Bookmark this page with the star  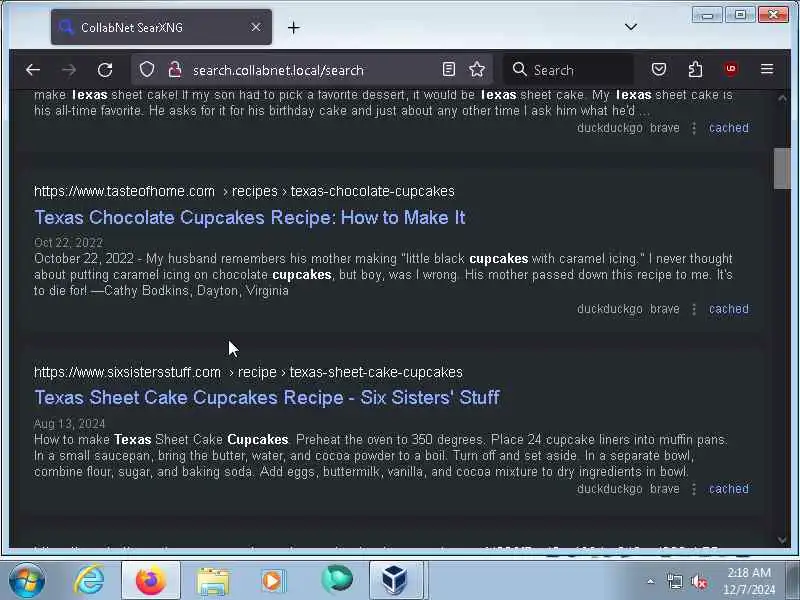[477, 69]
